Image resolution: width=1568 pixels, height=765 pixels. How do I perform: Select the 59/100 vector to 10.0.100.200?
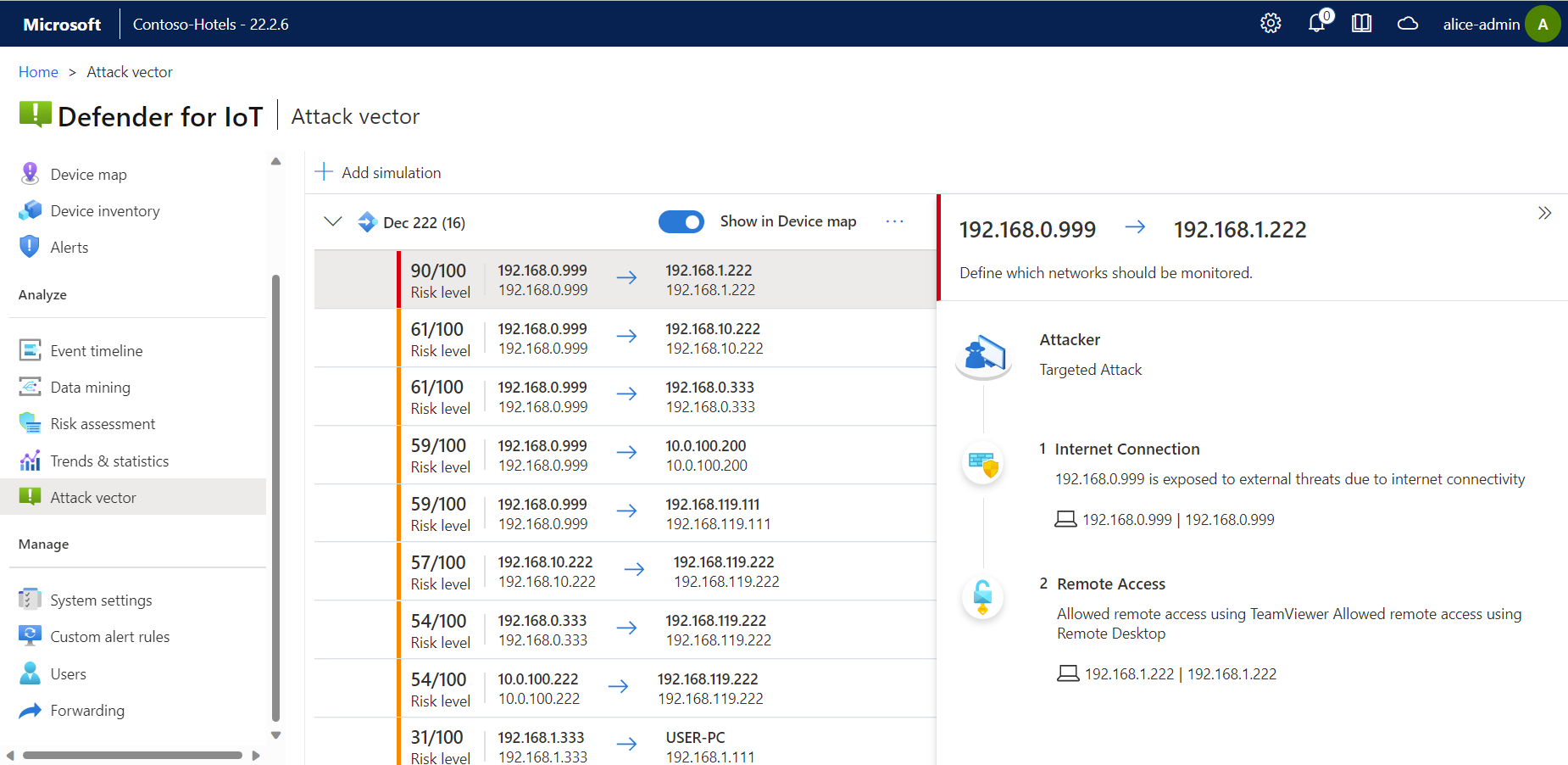[626, 455]
